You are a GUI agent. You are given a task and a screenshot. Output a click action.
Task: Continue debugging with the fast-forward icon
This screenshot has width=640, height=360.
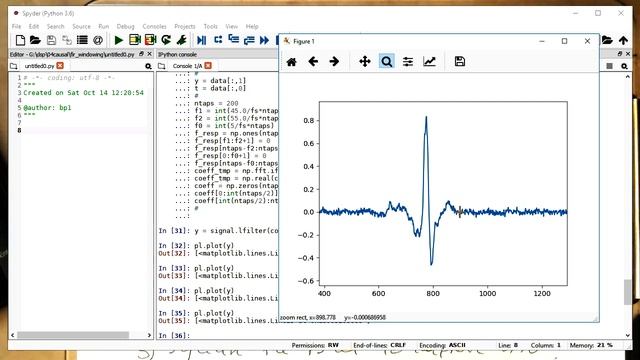(264, 40)
